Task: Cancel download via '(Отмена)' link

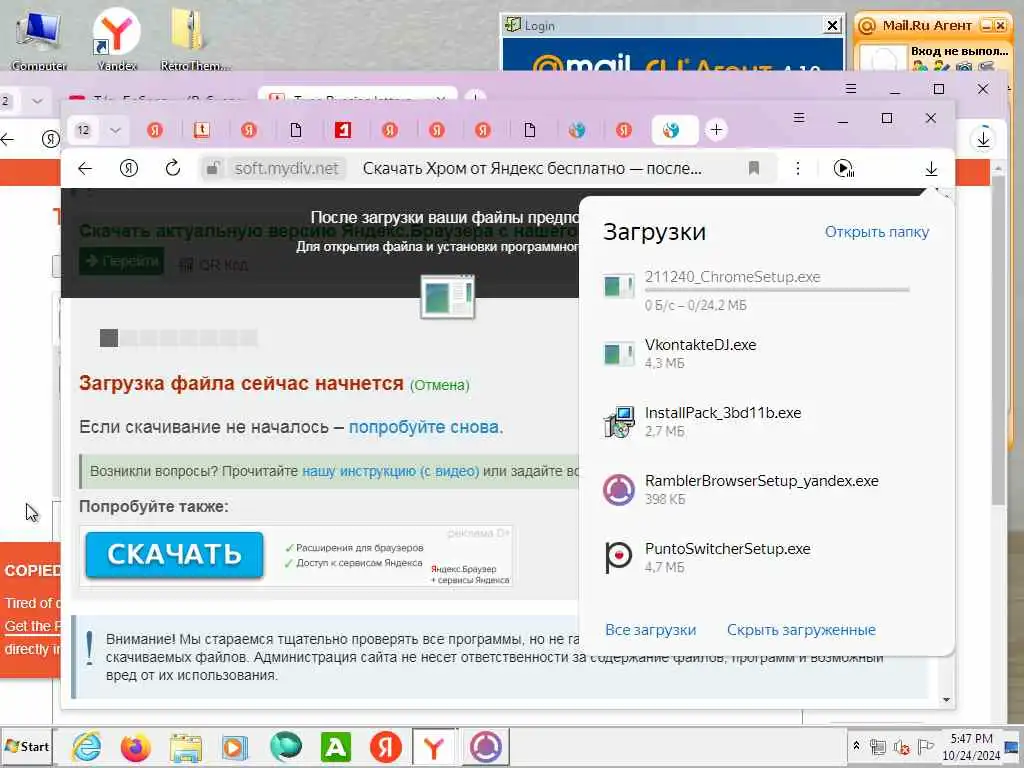Action: (440, 385)
